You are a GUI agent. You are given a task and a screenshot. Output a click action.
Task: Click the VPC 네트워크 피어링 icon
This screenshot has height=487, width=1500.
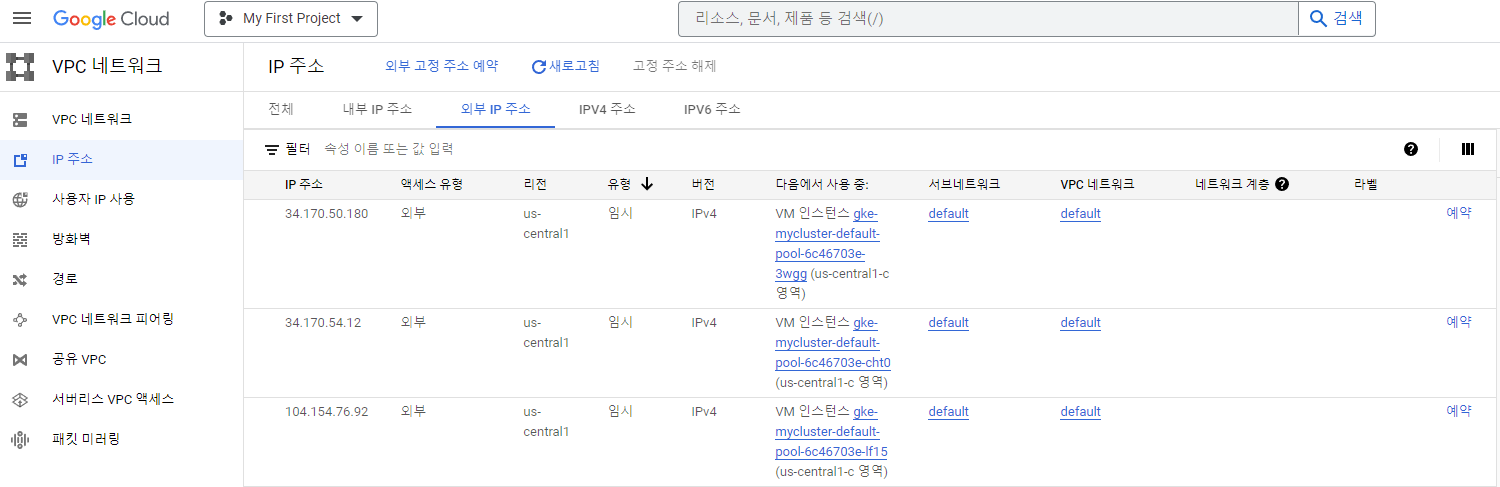[19, 320]
